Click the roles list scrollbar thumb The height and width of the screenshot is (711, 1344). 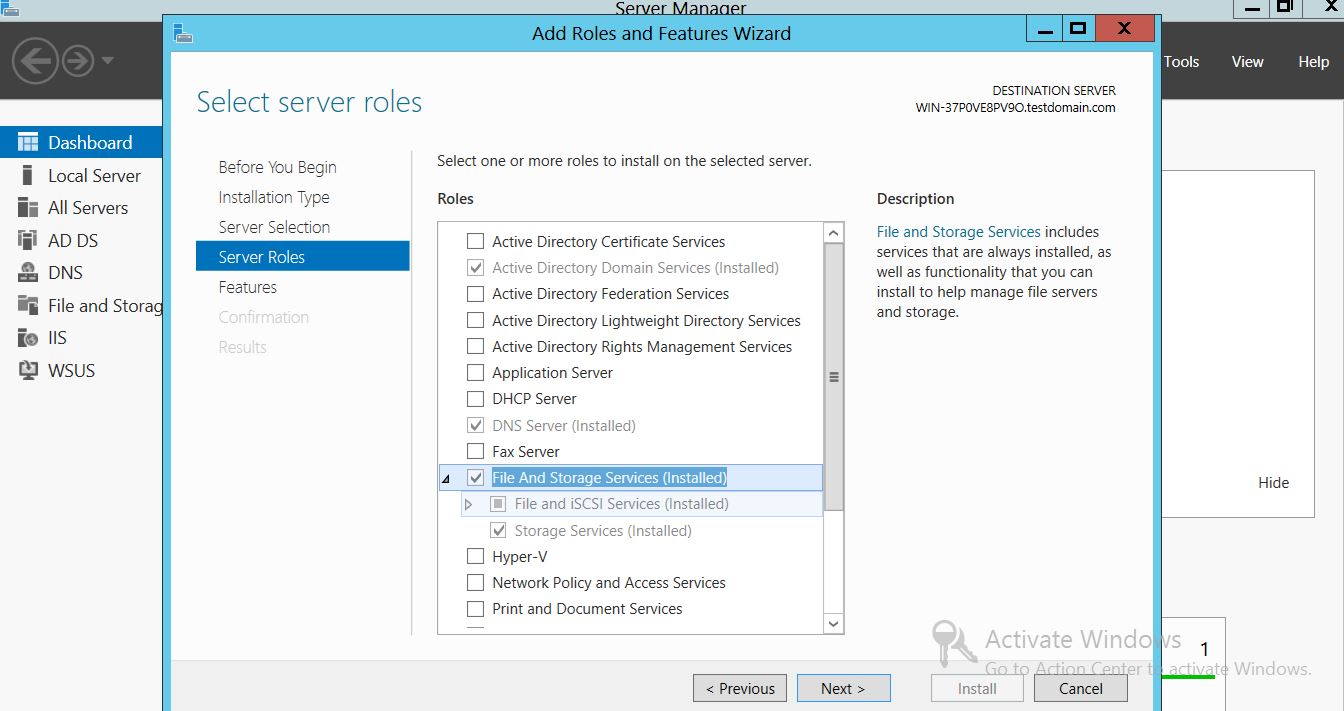pos(834,377)
